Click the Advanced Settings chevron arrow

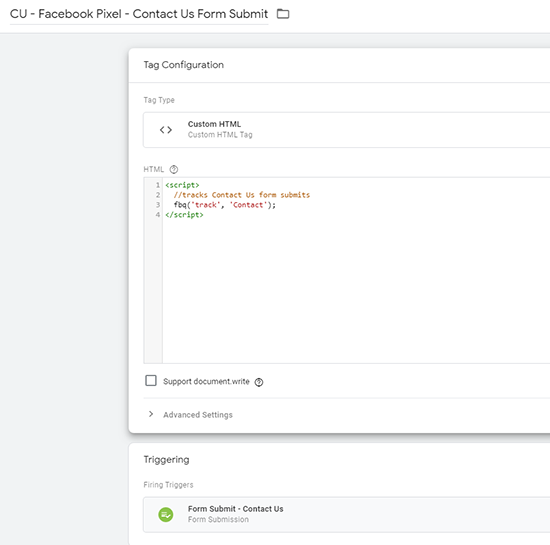[151, 414]
